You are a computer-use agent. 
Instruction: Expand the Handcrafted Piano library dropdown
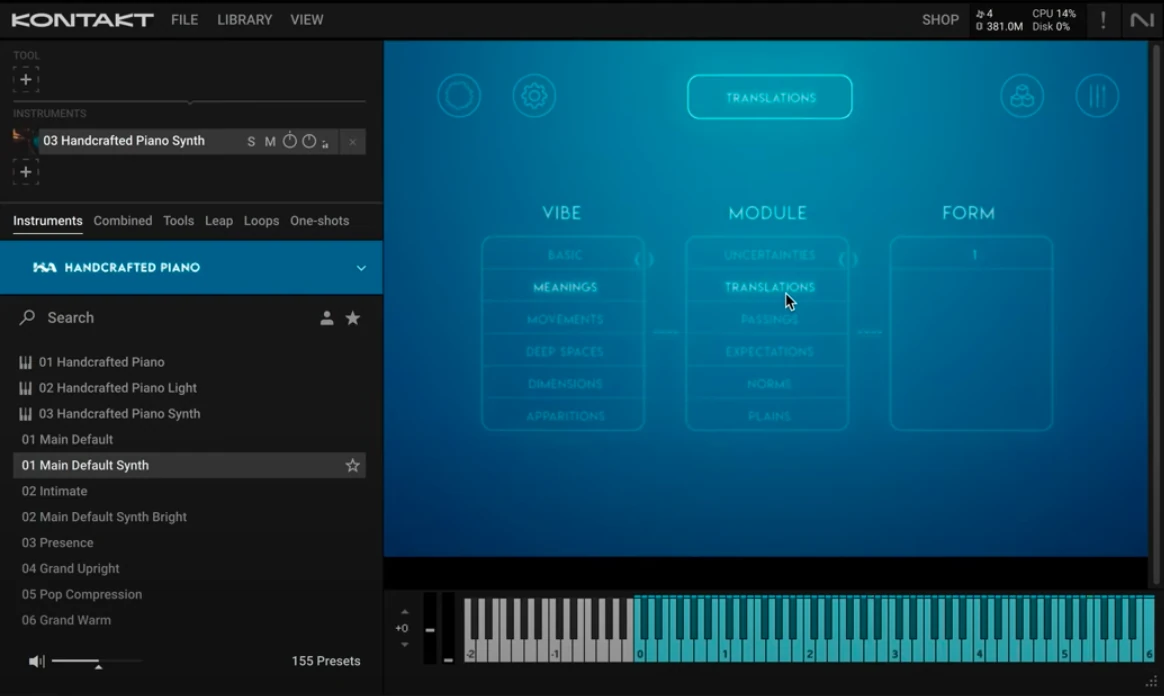coord(361,268)
